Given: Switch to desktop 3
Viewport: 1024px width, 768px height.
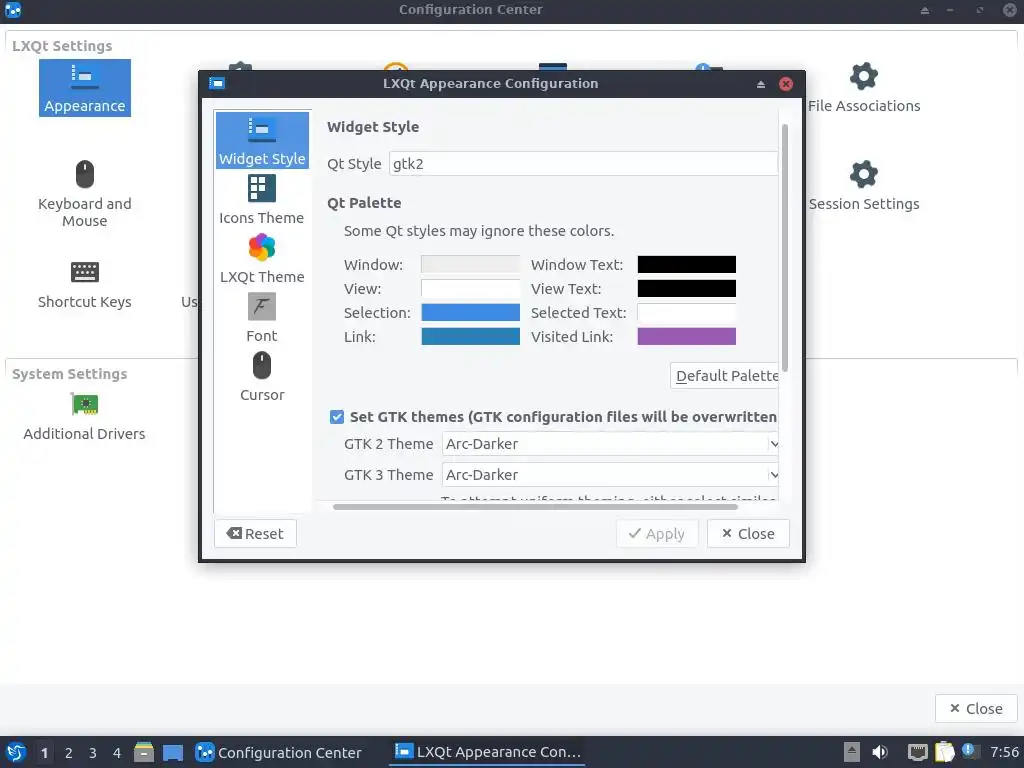Looking at the screenshot, I should click(x=93, y=753).
